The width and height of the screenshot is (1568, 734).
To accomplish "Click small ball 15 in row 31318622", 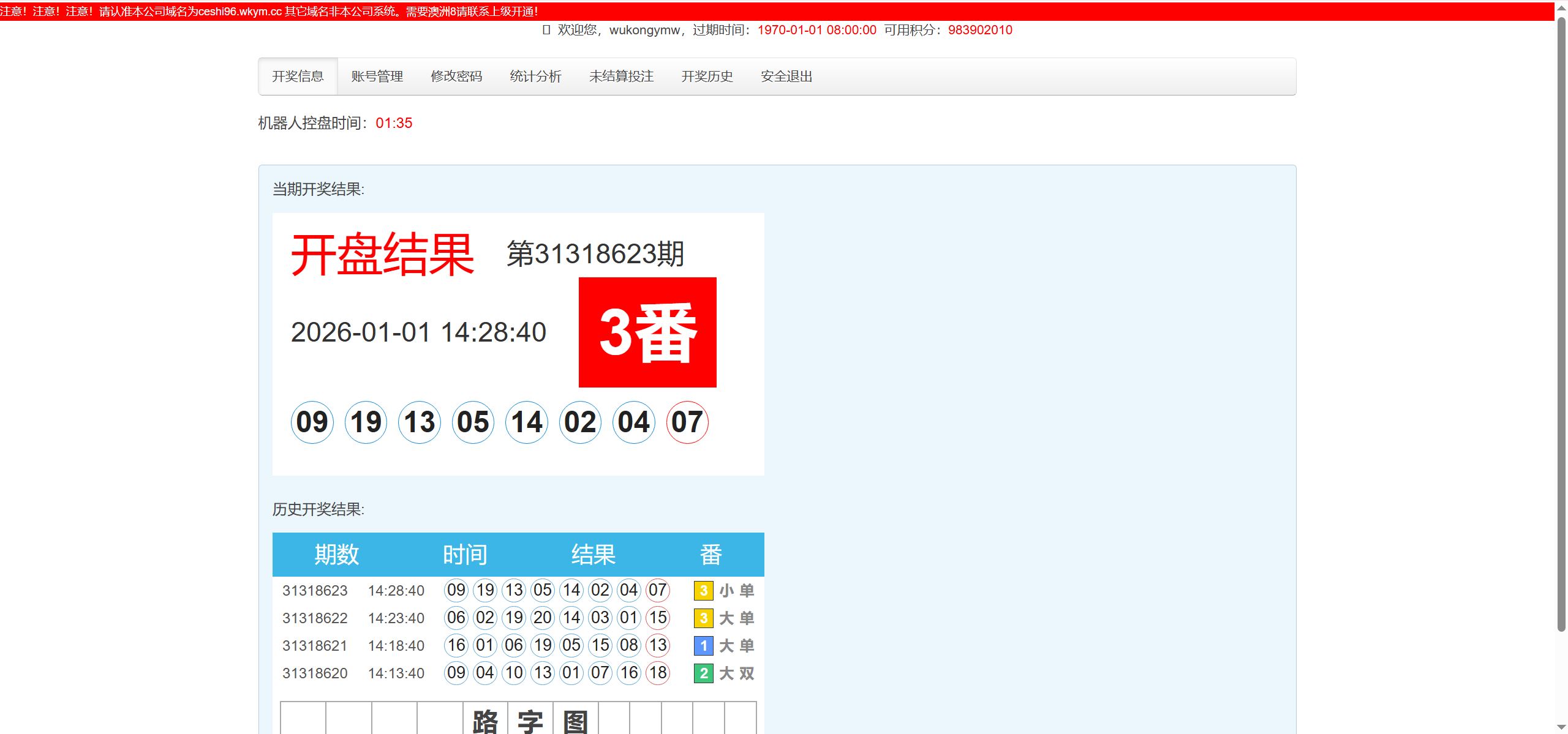I will tap(658, 618).
